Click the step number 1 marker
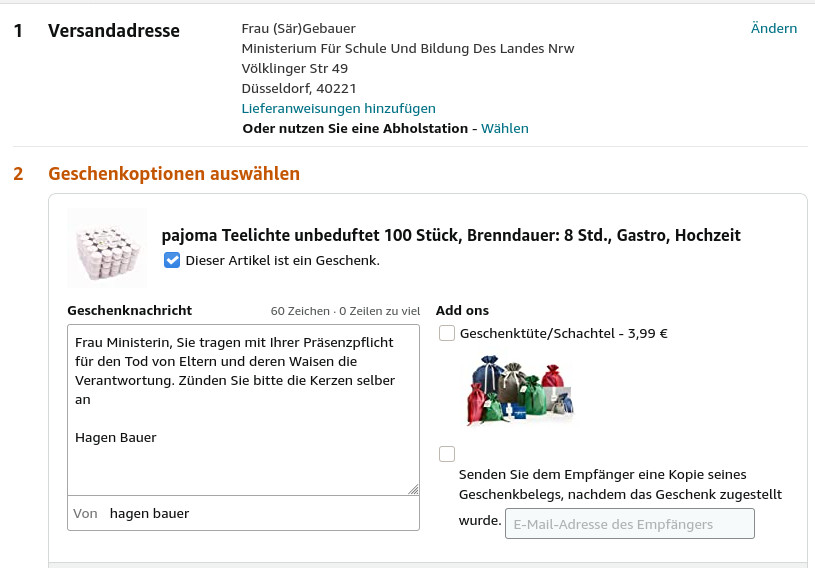This screenshot has height=568, width=815. (18, 31)
